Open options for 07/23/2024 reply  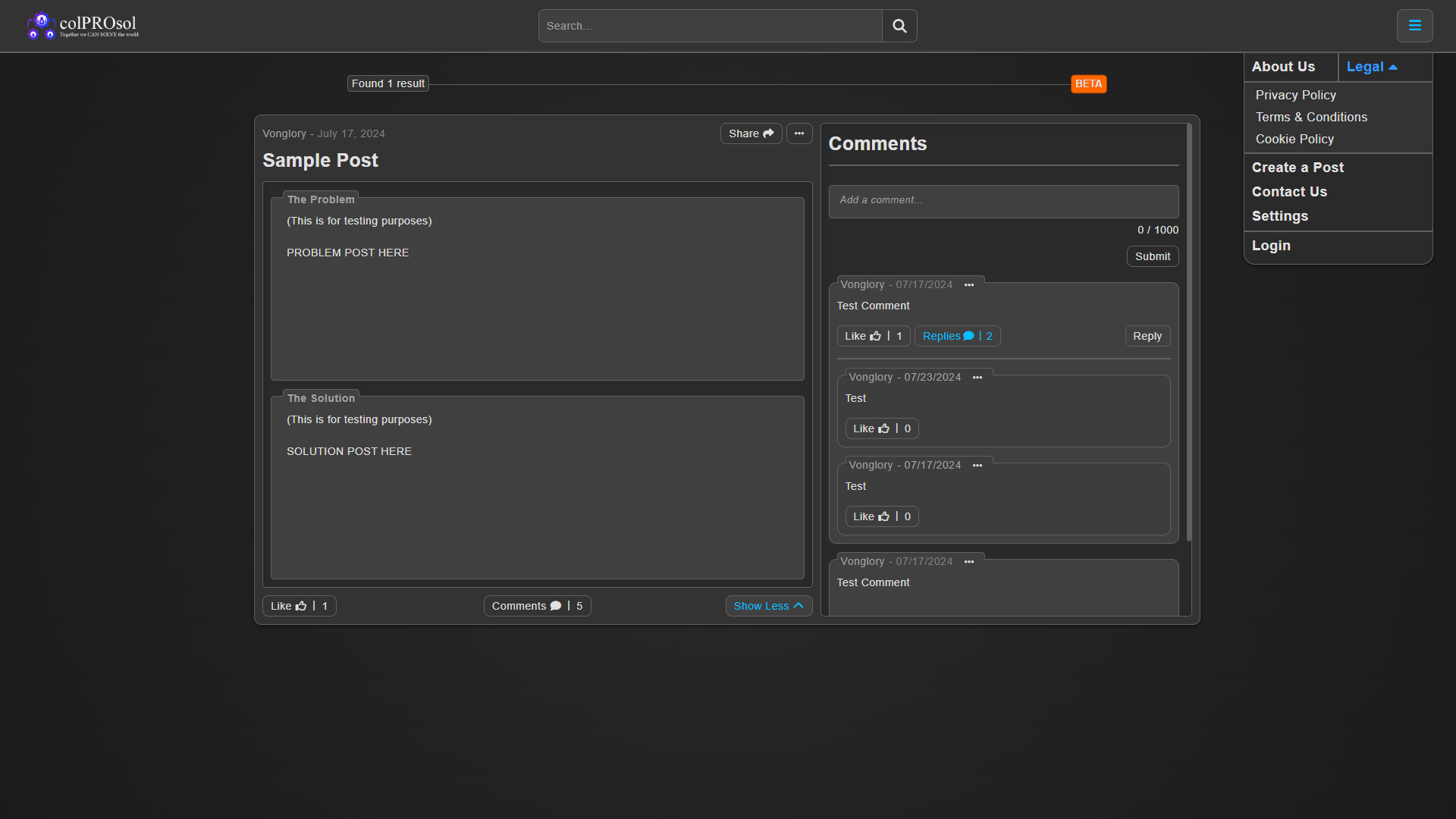point(977,378)
